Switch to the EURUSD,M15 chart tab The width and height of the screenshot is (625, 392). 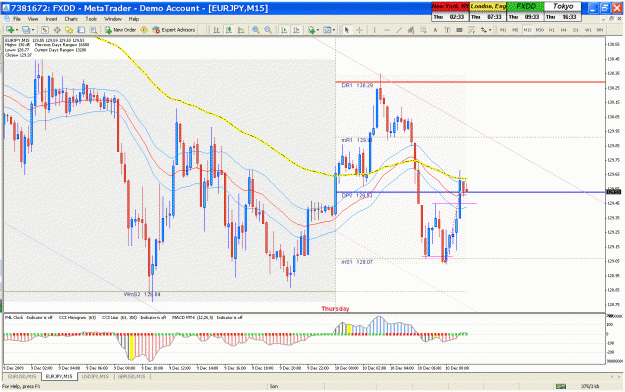22,376
